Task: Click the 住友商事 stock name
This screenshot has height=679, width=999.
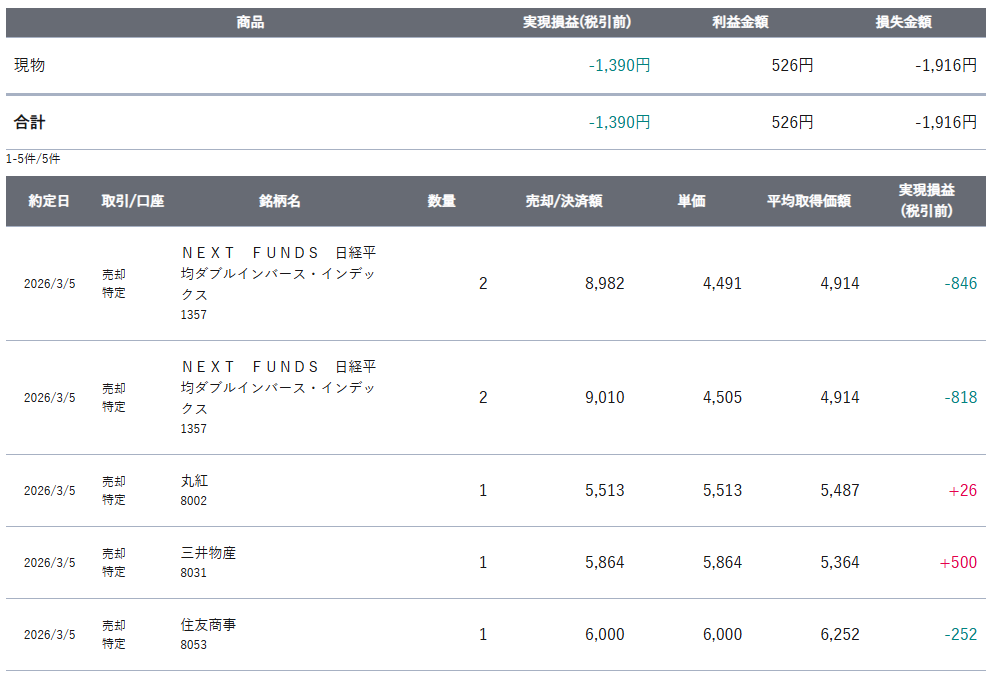Action: point(208,625)
